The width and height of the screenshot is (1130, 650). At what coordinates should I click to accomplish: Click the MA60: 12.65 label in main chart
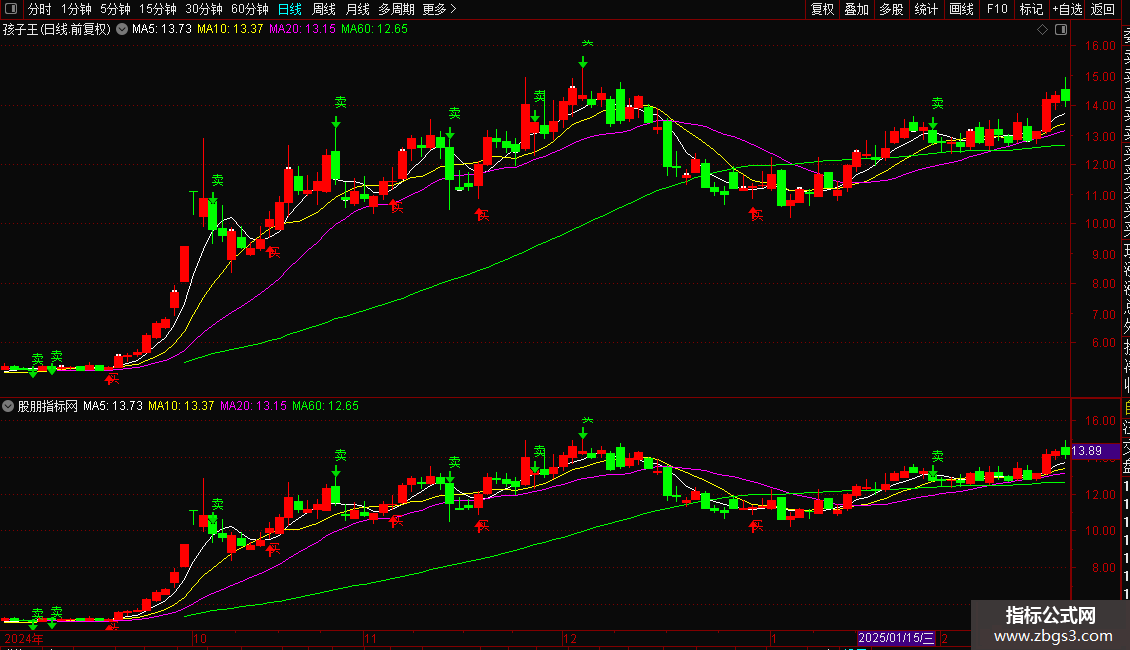pyautogui.click(x=374, y=30)
